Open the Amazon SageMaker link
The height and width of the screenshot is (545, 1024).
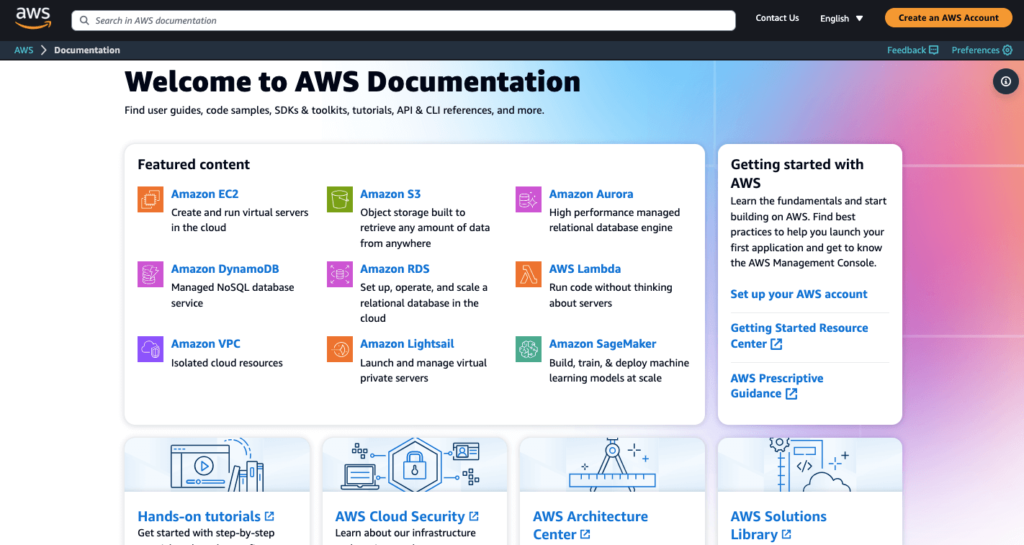tap(602, 343)
